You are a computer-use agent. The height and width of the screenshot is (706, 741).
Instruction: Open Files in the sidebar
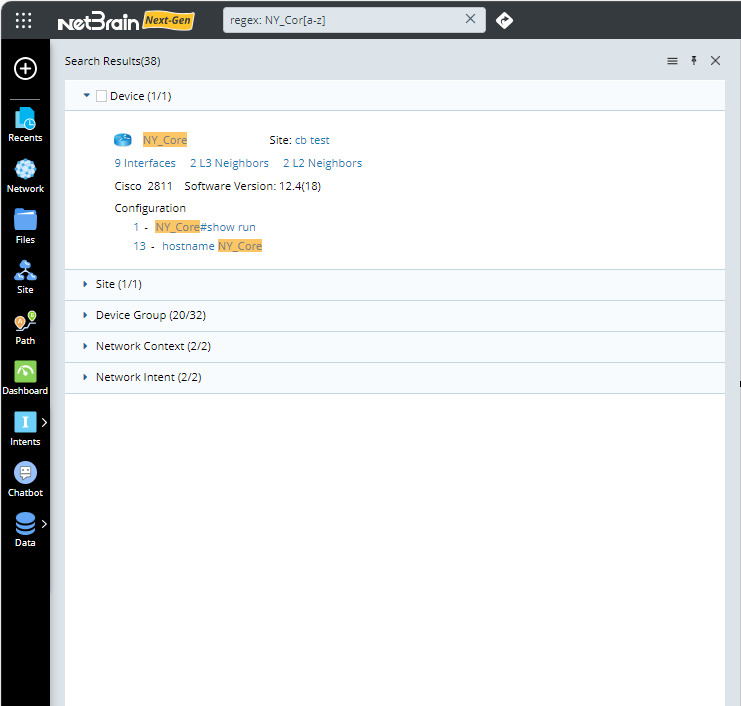(25, 226)
